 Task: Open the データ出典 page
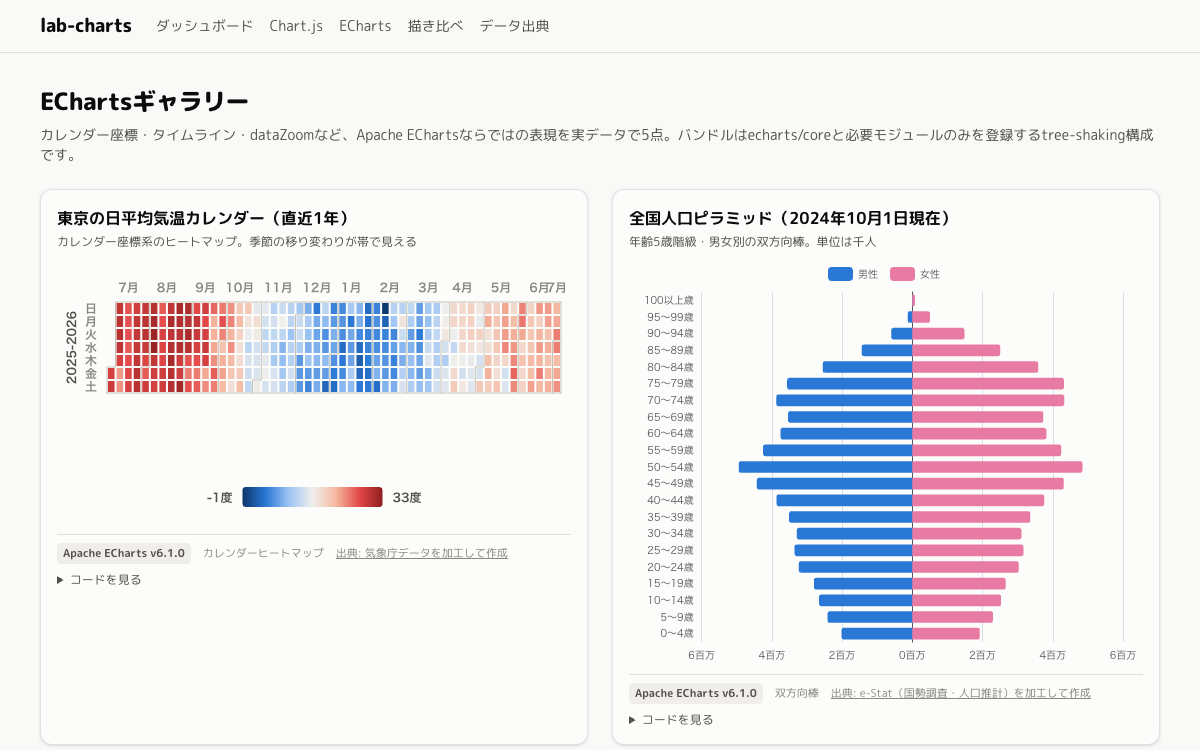(x=514, y=26)
